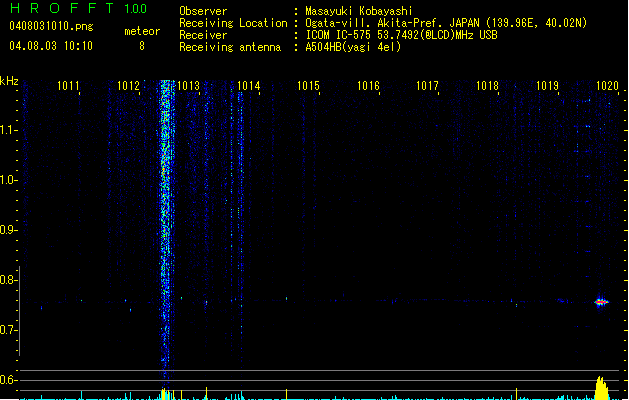Viewport: 629px width, 400px height.
Task: Click the 1020 time axis marker
Action: point(607,86)
